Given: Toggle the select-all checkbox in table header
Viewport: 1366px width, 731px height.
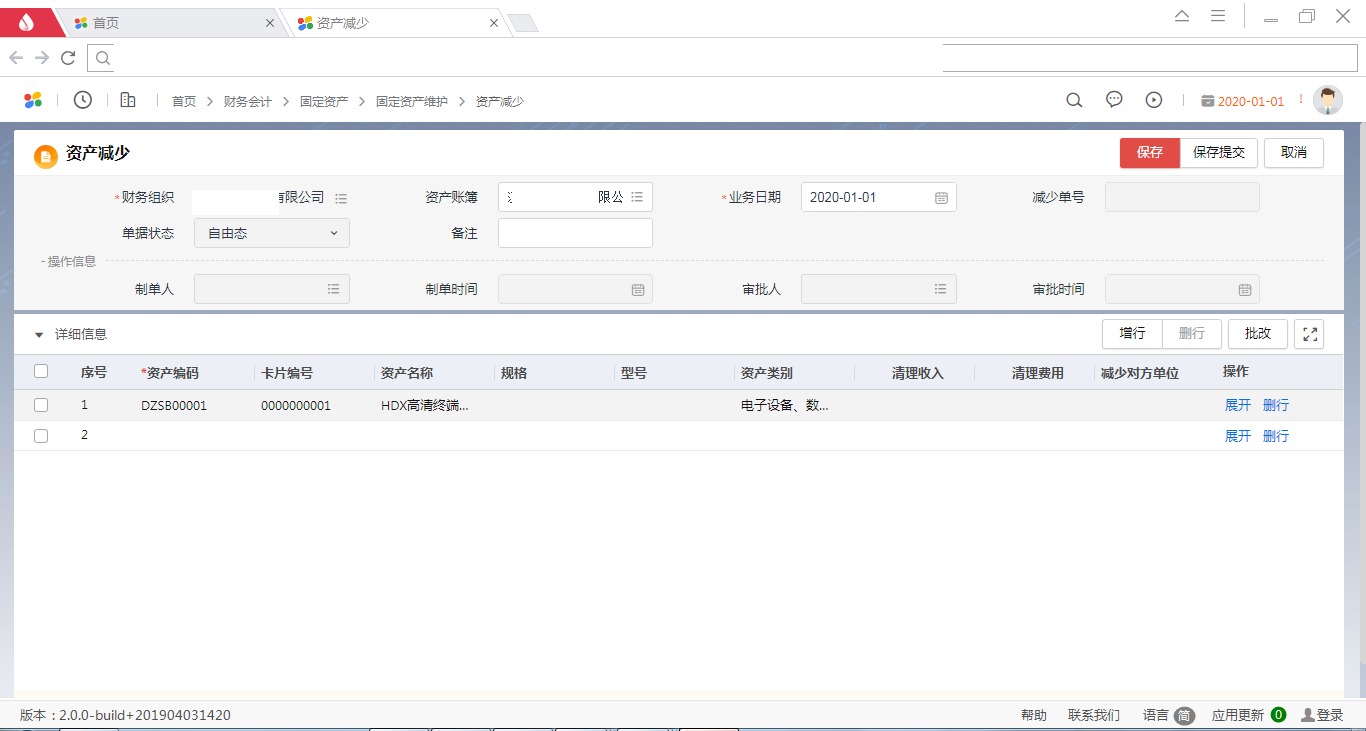Looking at the screenshot, I should point(41,372).
